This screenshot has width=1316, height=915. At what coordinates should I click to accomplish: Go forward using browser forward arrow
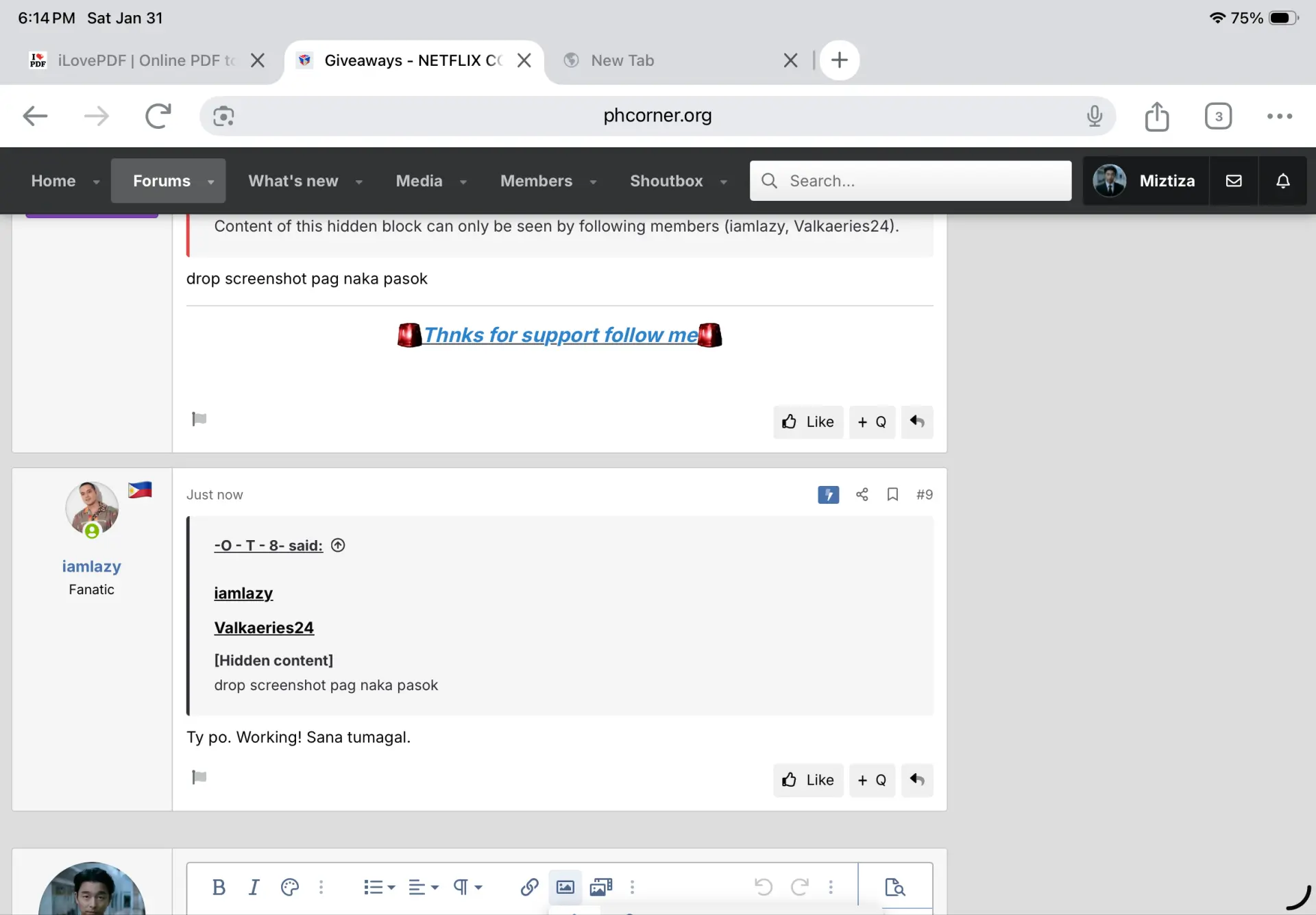(96, 116)
